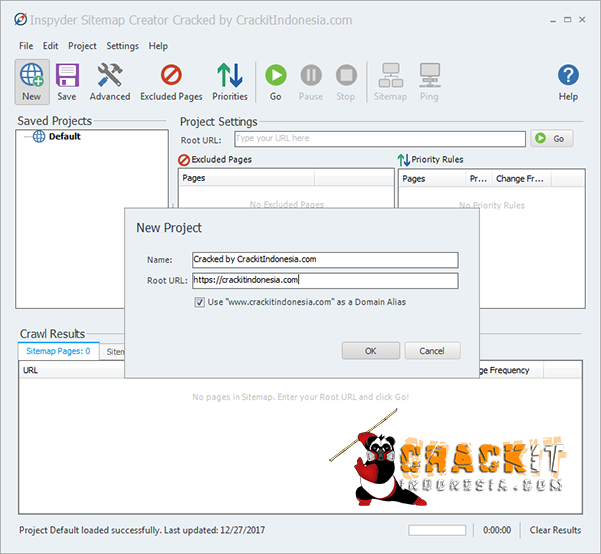Click the crawl progress bar
601x554 pixels.
click(437, 531)
